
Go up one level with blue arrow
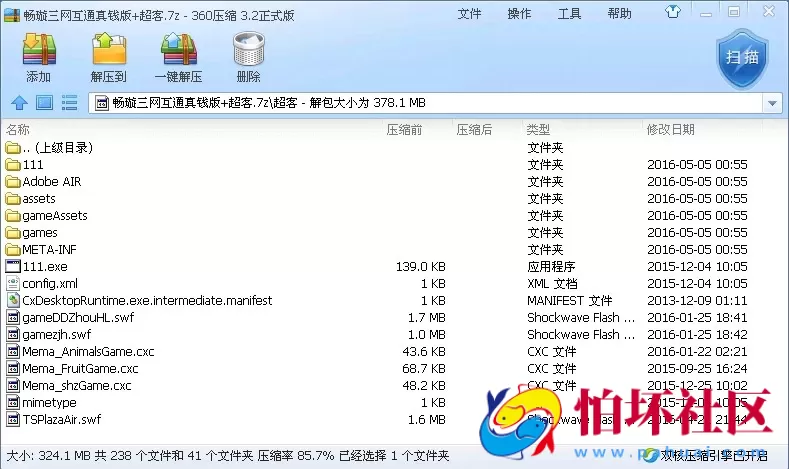19,103
